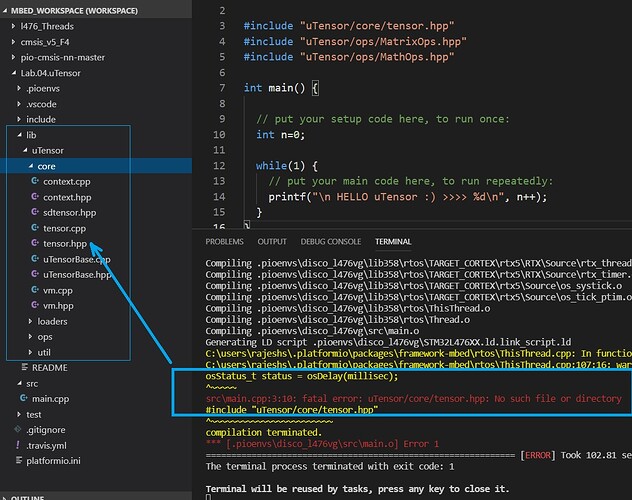Collapse the uTensor folder in lib
Screen dimensions: 632x500
25,150
